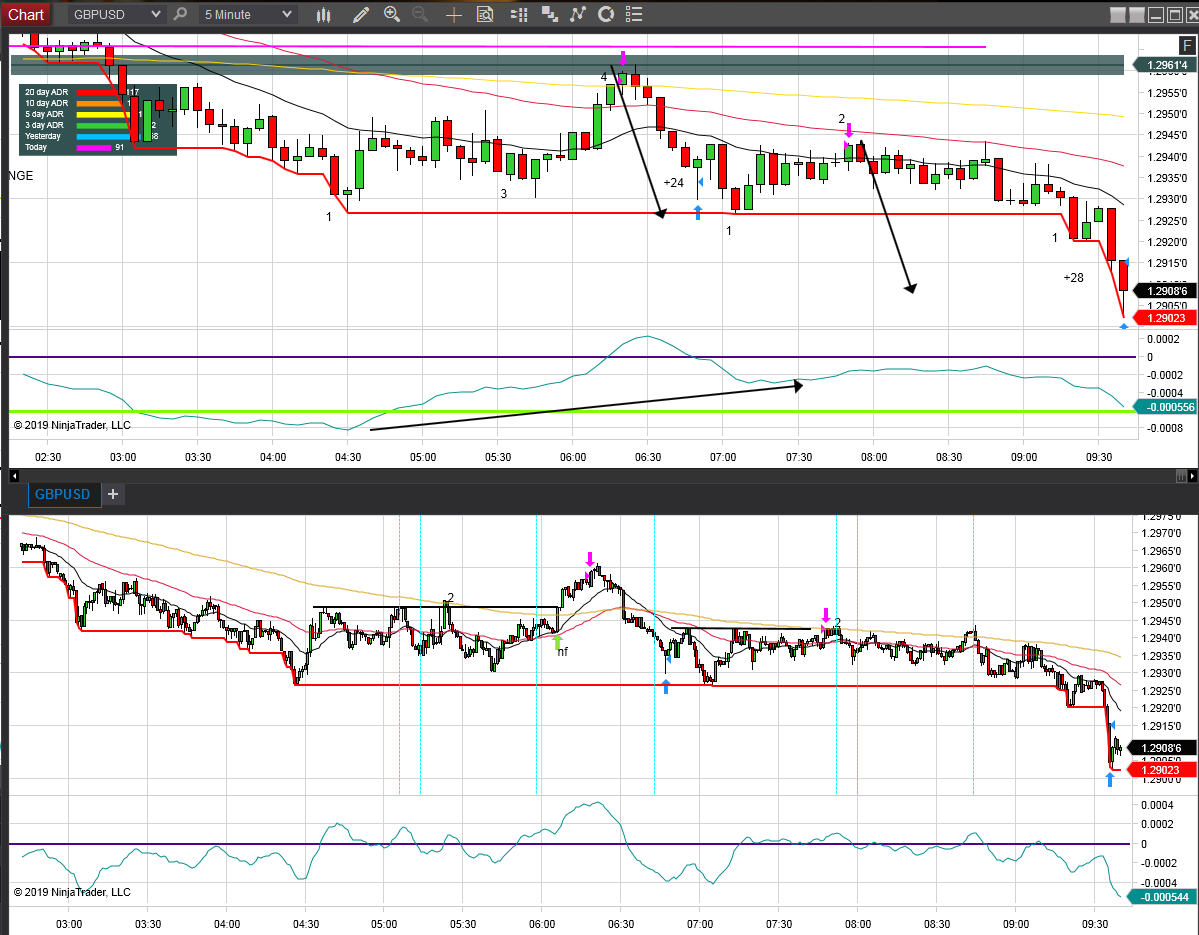Open the pencil drawing tools menu
The image size is (1199, 935).
360,14
